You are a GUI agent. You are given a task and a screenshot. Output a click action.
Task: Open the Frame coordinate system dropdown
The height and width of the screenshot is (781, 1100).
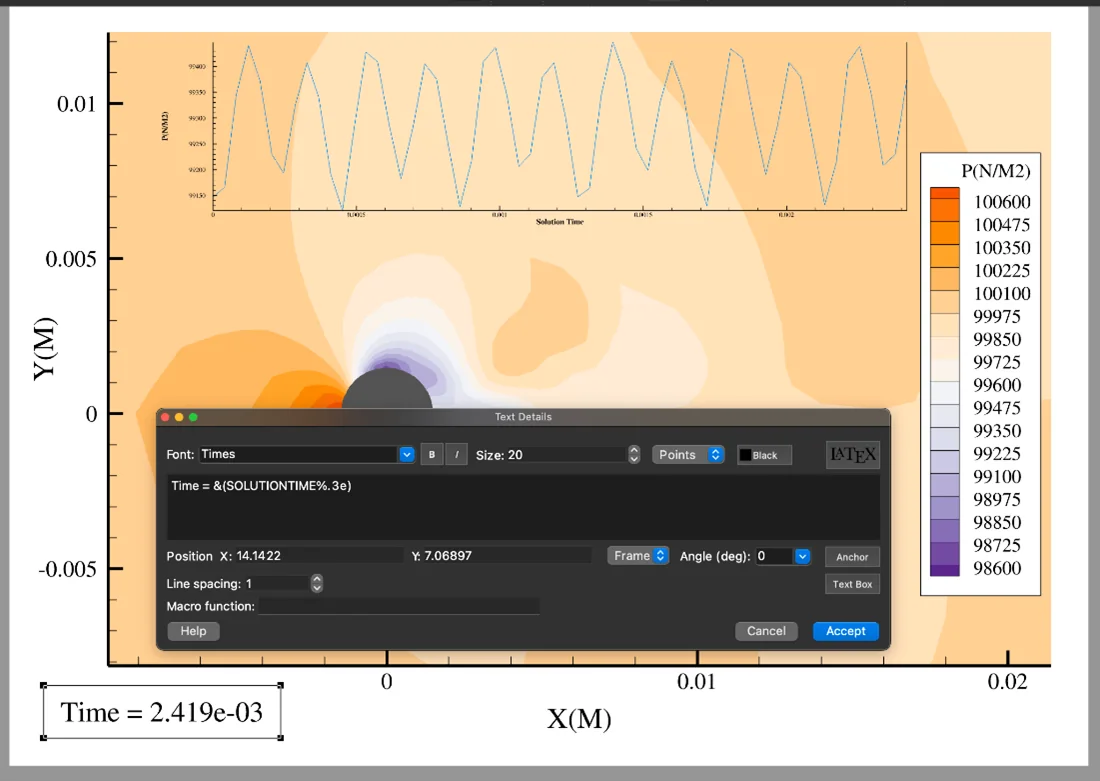coord(638,556)
